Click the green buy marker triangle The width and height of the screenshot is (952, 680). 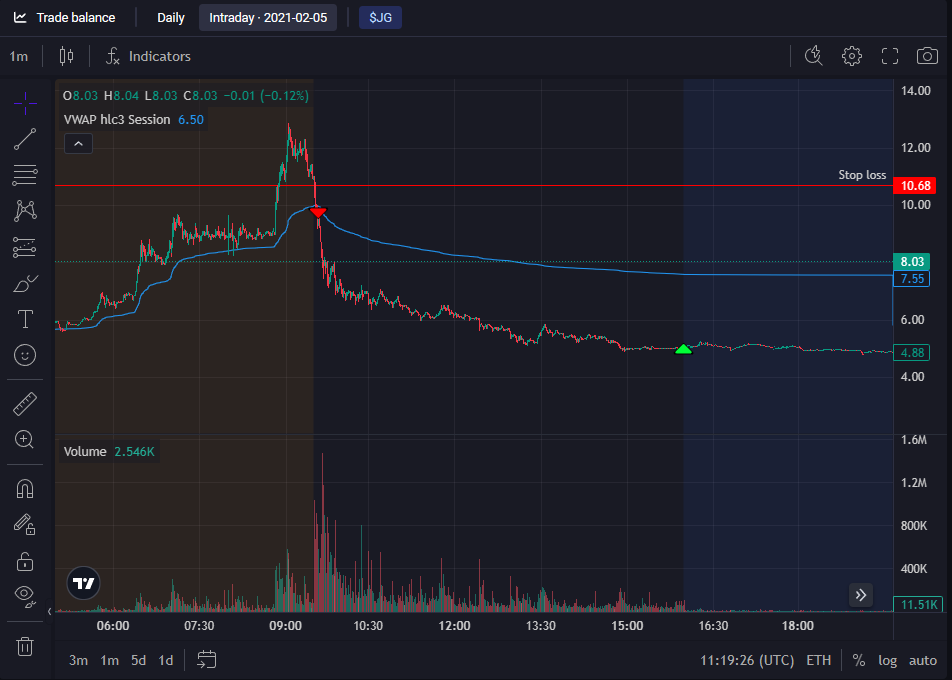(684, 349)
